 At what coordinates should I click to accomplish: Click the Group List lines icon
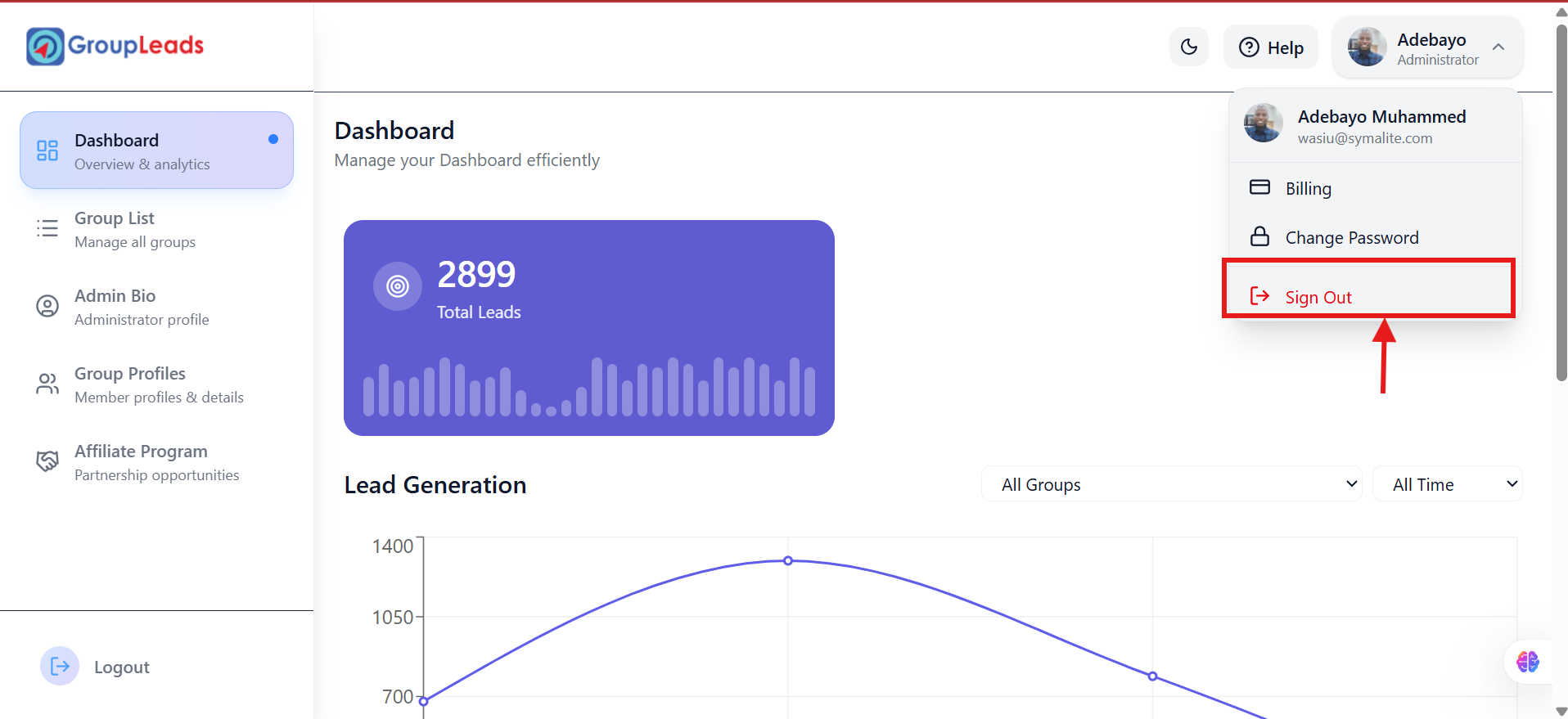click(x=47, y=228)
